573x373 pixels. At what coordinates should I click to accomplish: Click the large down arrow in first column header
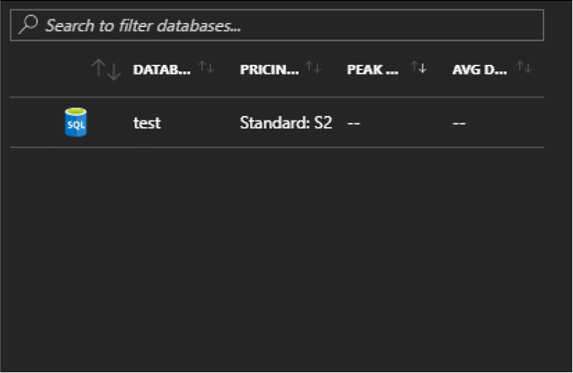tap(114, 71)
